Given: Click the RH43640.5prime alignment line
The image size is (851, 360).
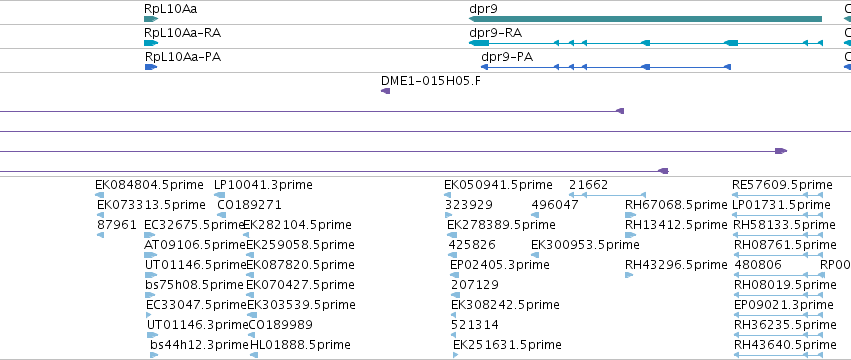Looking at the screenshot, I should coord(779,355).
